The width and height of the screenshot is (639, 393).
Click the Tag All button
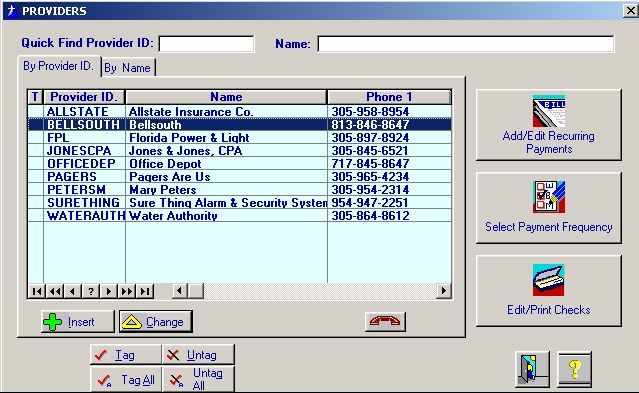click(x=126, y=380)
